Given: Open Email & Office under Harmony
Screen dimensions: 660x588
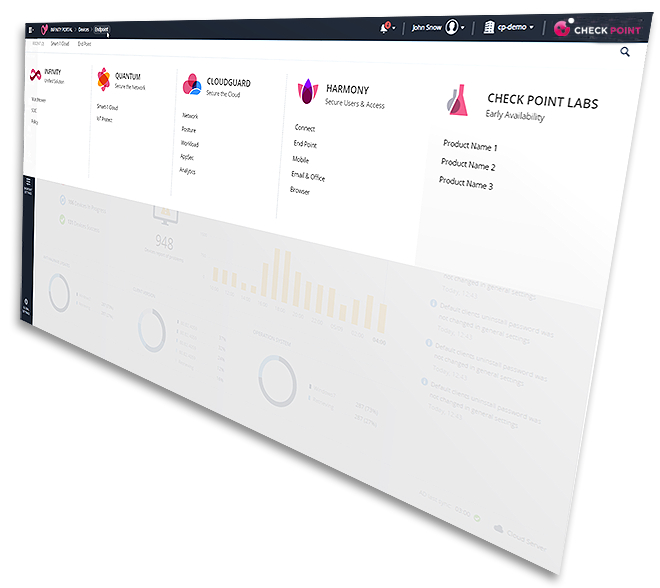Looking at the screenshot, I should tap(308, 176).
